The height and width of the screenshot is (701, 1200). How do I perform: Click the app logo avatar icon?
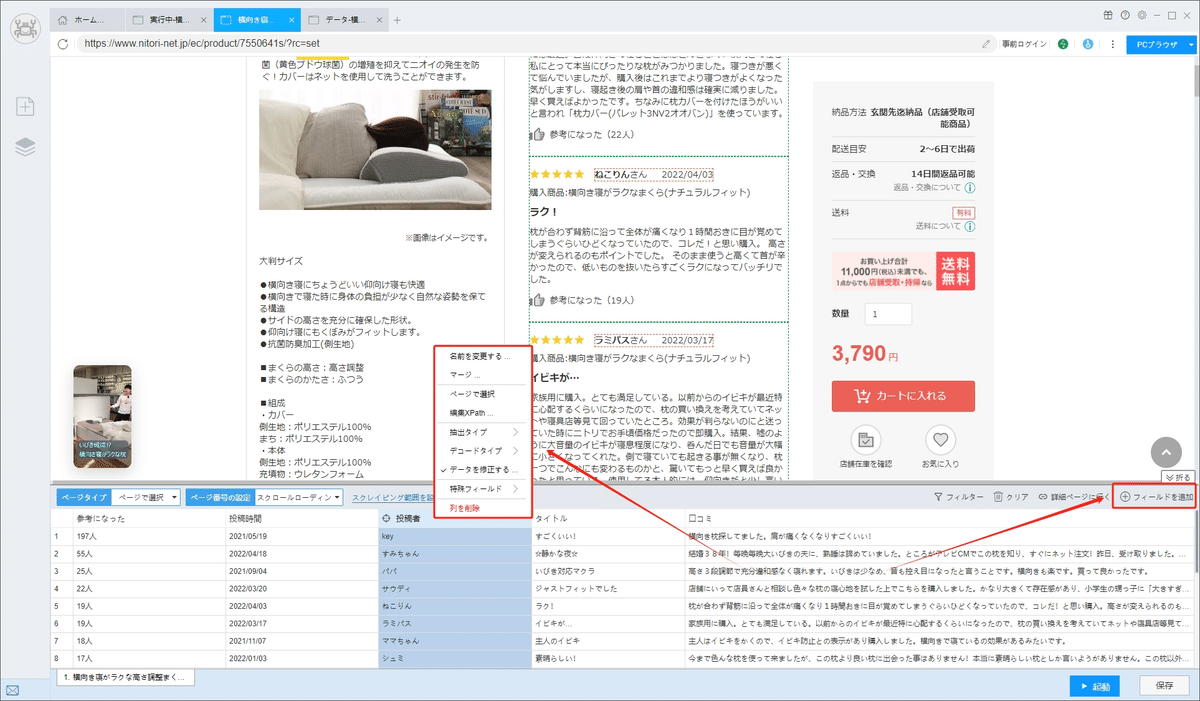coord(25,28)
